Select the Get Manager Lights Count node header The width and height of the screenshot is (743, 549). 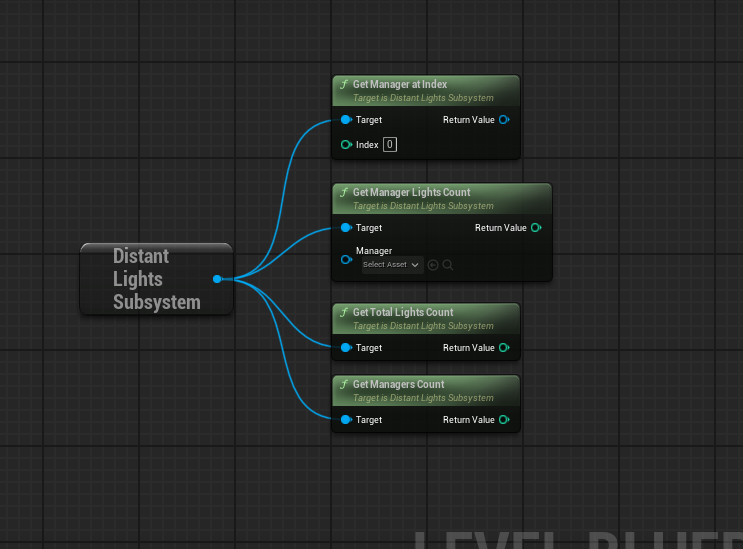(442, 198)
